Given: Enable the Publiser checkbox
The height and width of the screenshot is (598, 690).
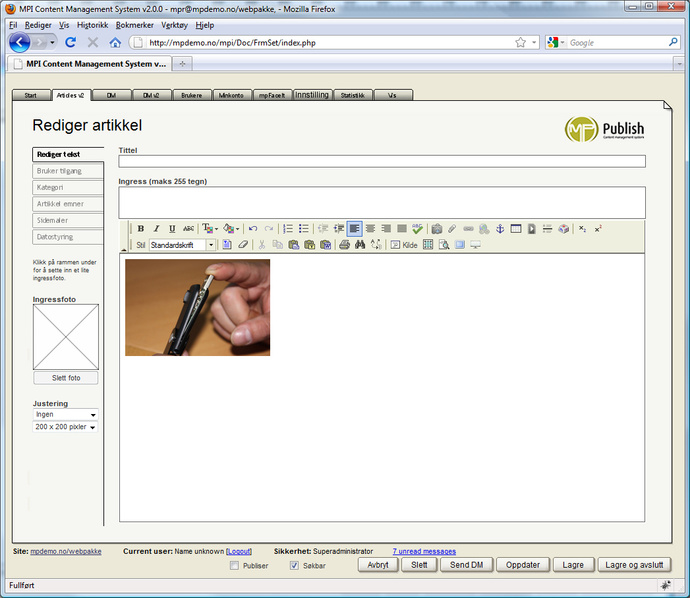Looking at the screenshot, I should [234, 565].
